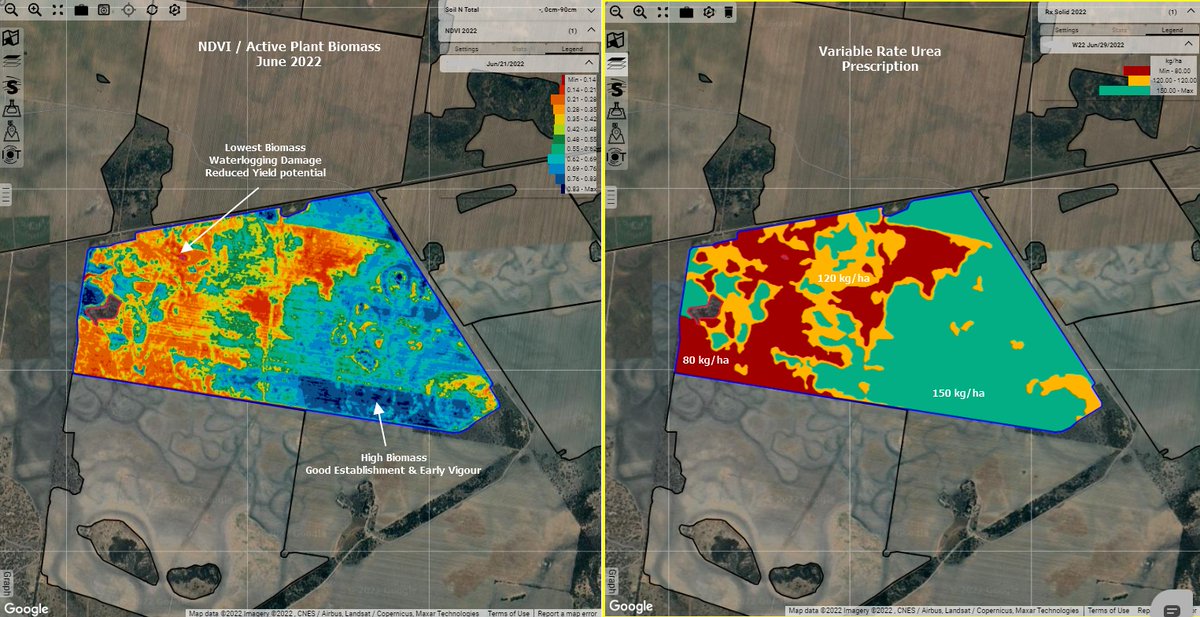Open the Legend tab in Rx Solid 2022 panel
1200x617 pixels.
click(1170, 29)
